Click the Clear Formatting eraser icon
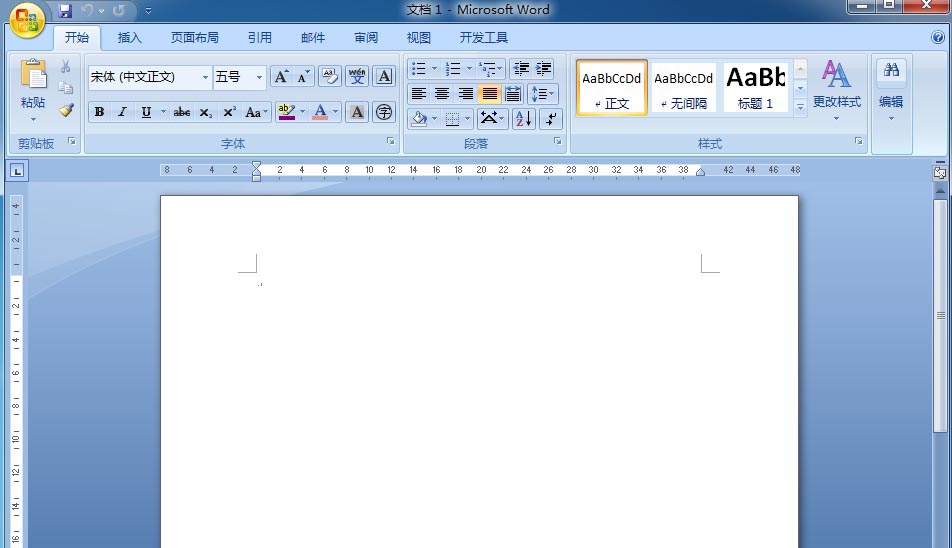The image size is (952, 548). (x=329, y=77)
